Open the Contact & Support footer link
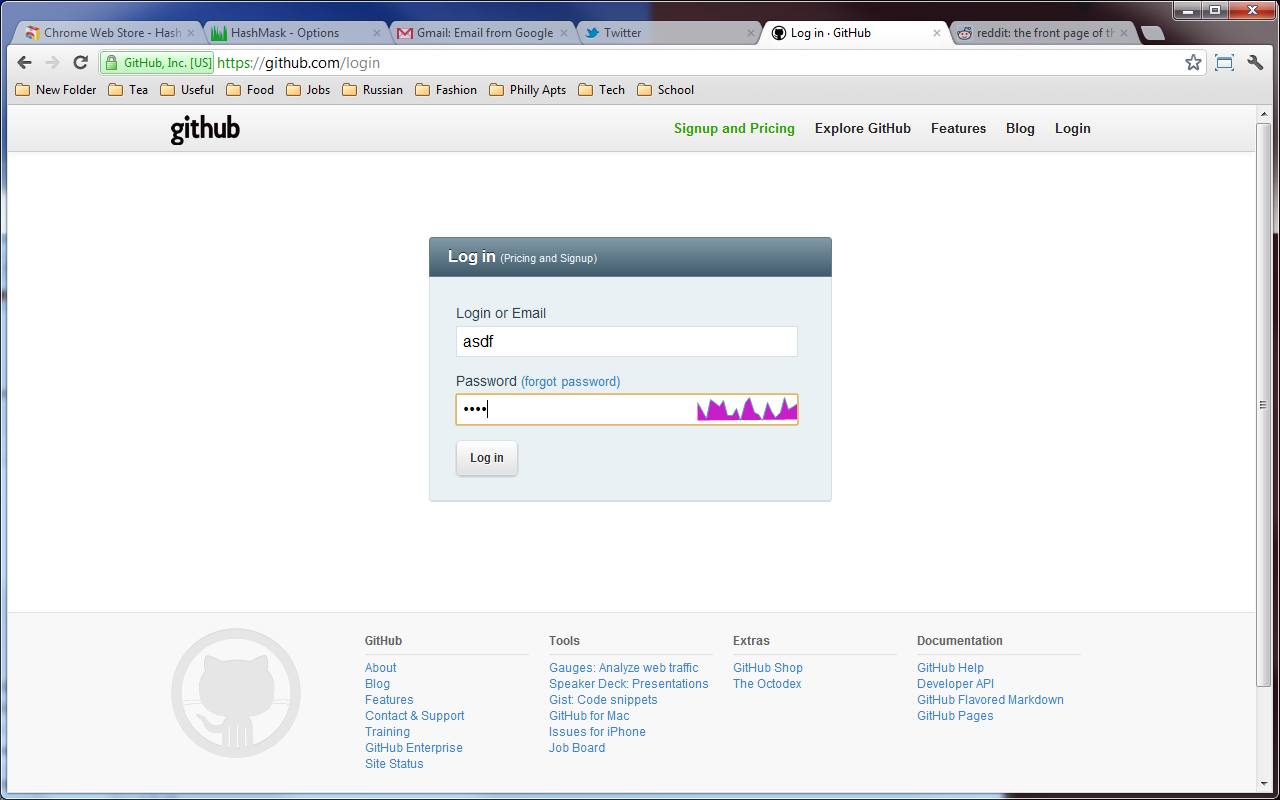Viewport: 1280px width, 800px height. point(414,716)
